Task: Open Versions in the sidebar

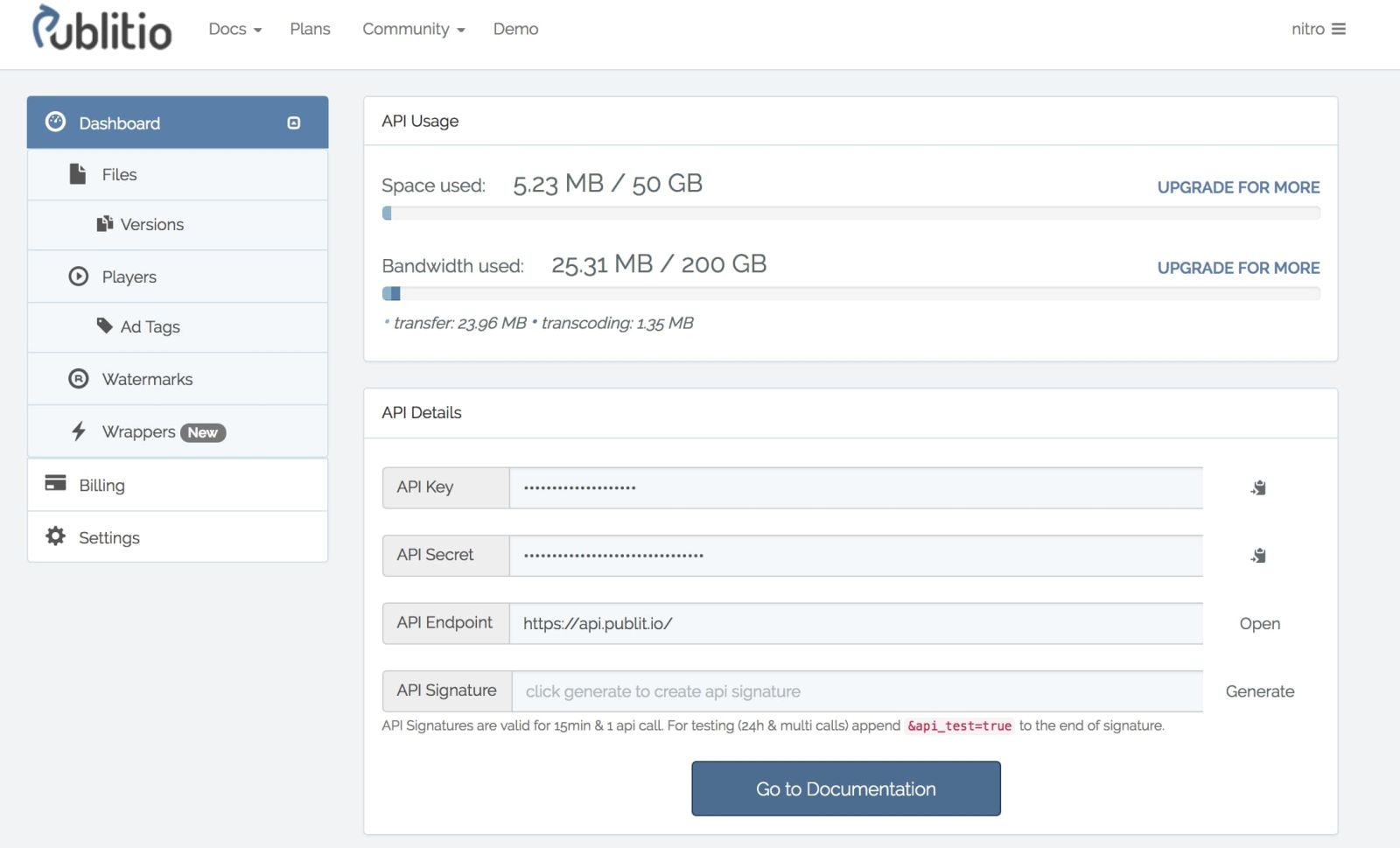Action: point(178,225)
